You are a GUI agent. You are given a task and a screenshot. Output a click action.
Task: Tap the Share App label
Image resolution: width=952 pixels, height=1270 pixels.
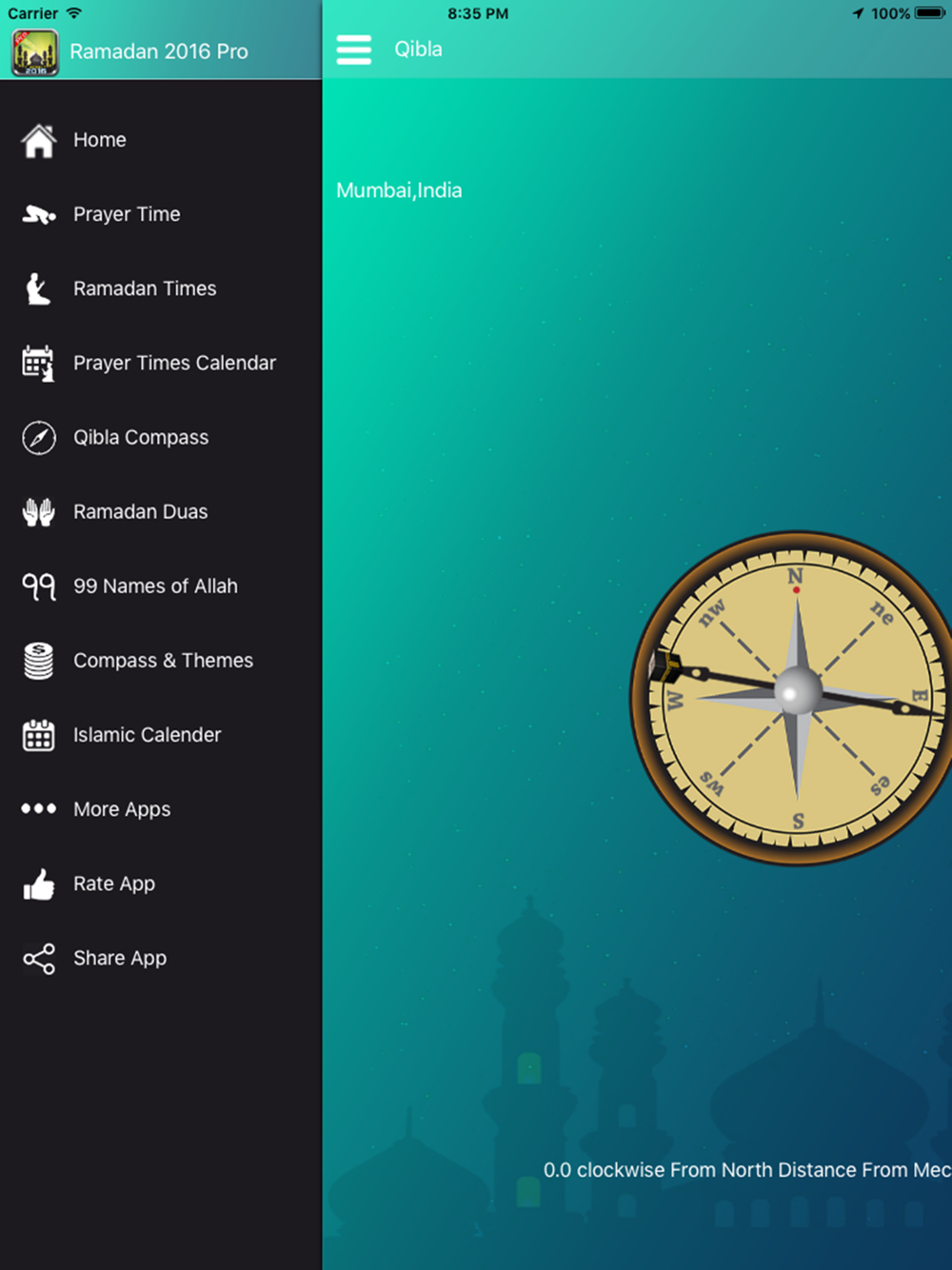tap(120, 958)
